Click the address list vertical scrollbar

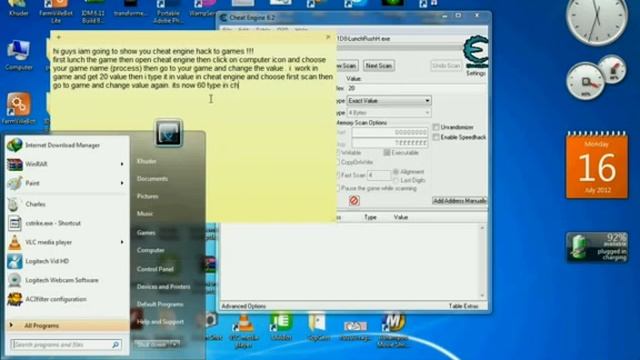(x=482, y=261)
